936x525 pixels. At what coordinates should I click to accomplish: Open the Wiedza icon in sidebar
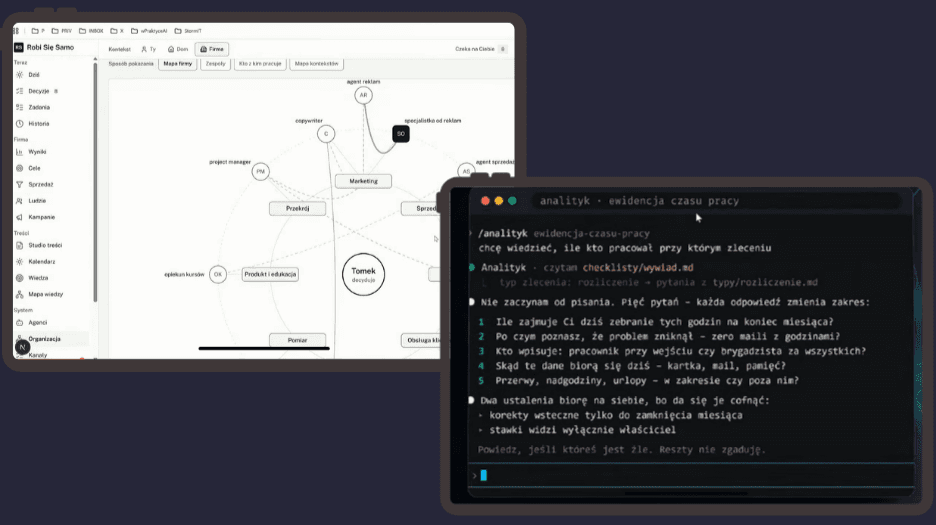coord(20,278)
